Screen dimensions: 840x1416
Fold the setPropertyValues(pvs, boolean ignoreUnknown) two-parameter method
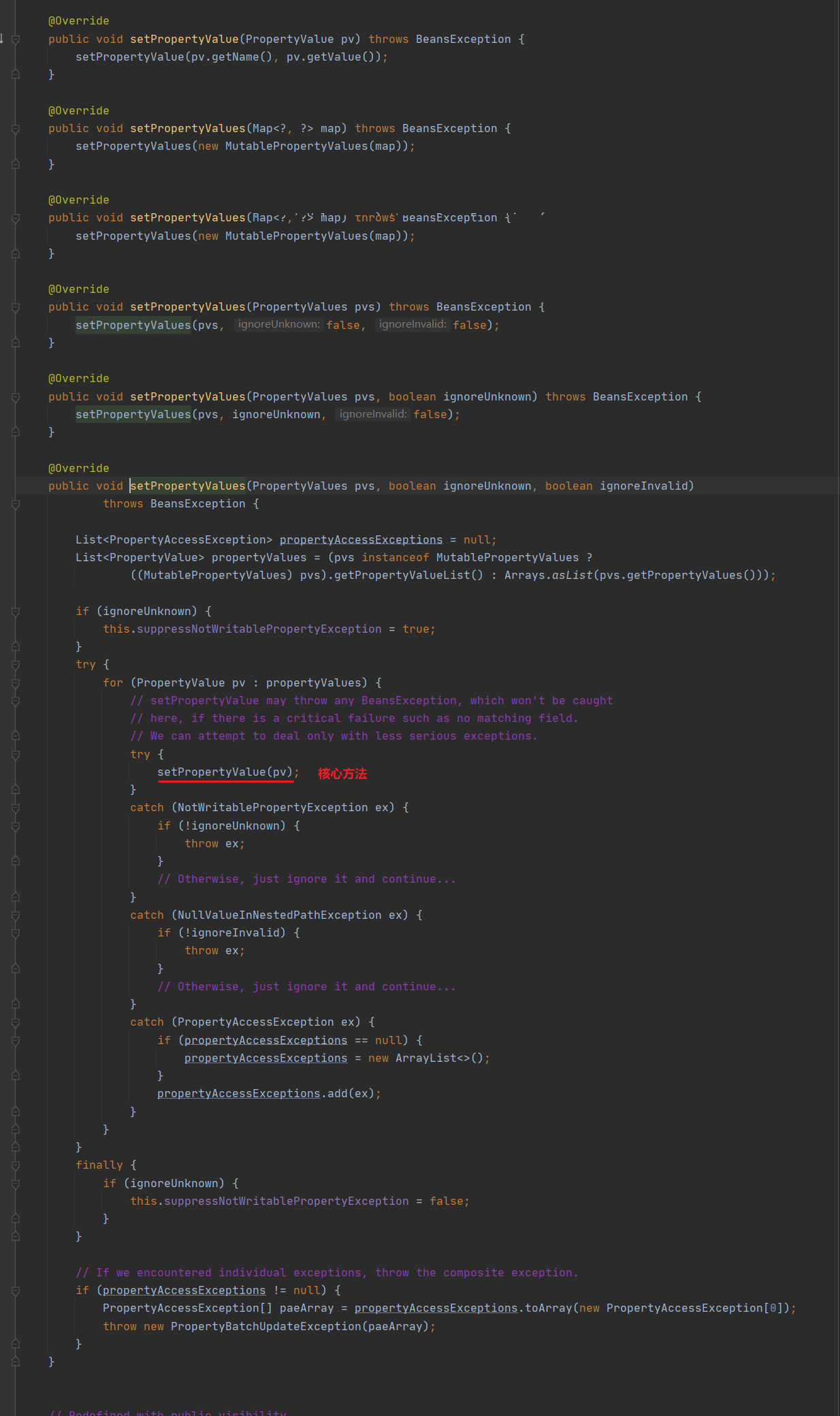[x=16, y=397]
